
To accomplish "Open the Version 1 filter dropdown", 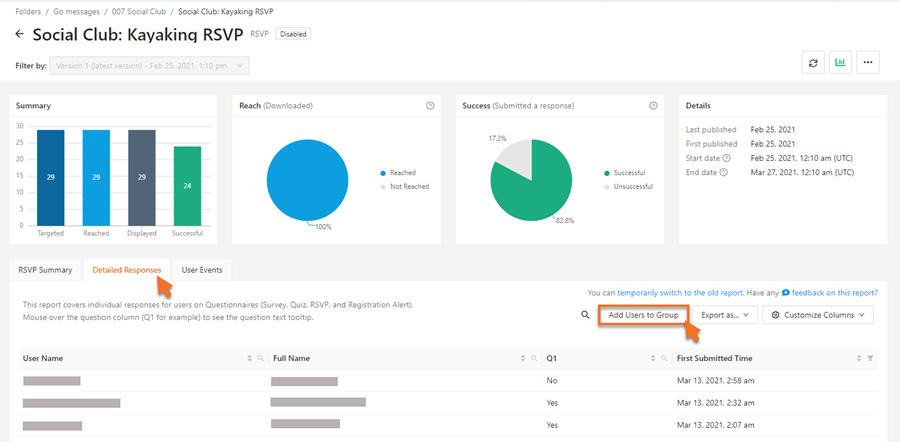I will coord(150,66).
